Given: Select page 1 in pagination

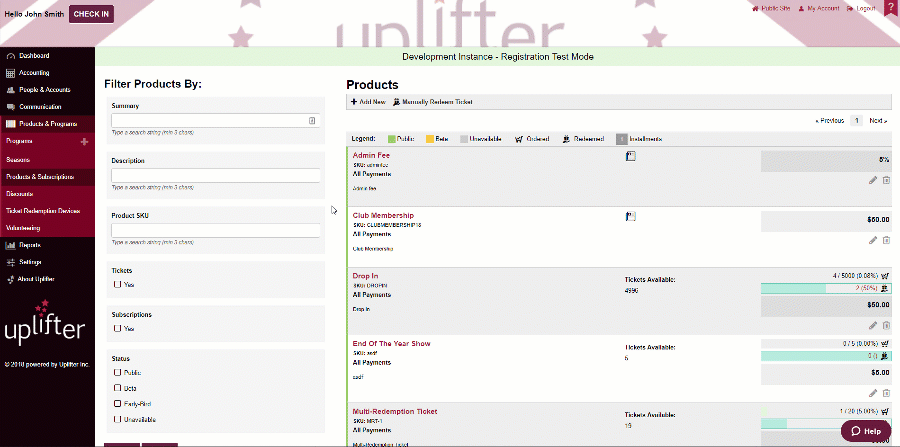Looking at the screenshot, I should tap(856, 121).
